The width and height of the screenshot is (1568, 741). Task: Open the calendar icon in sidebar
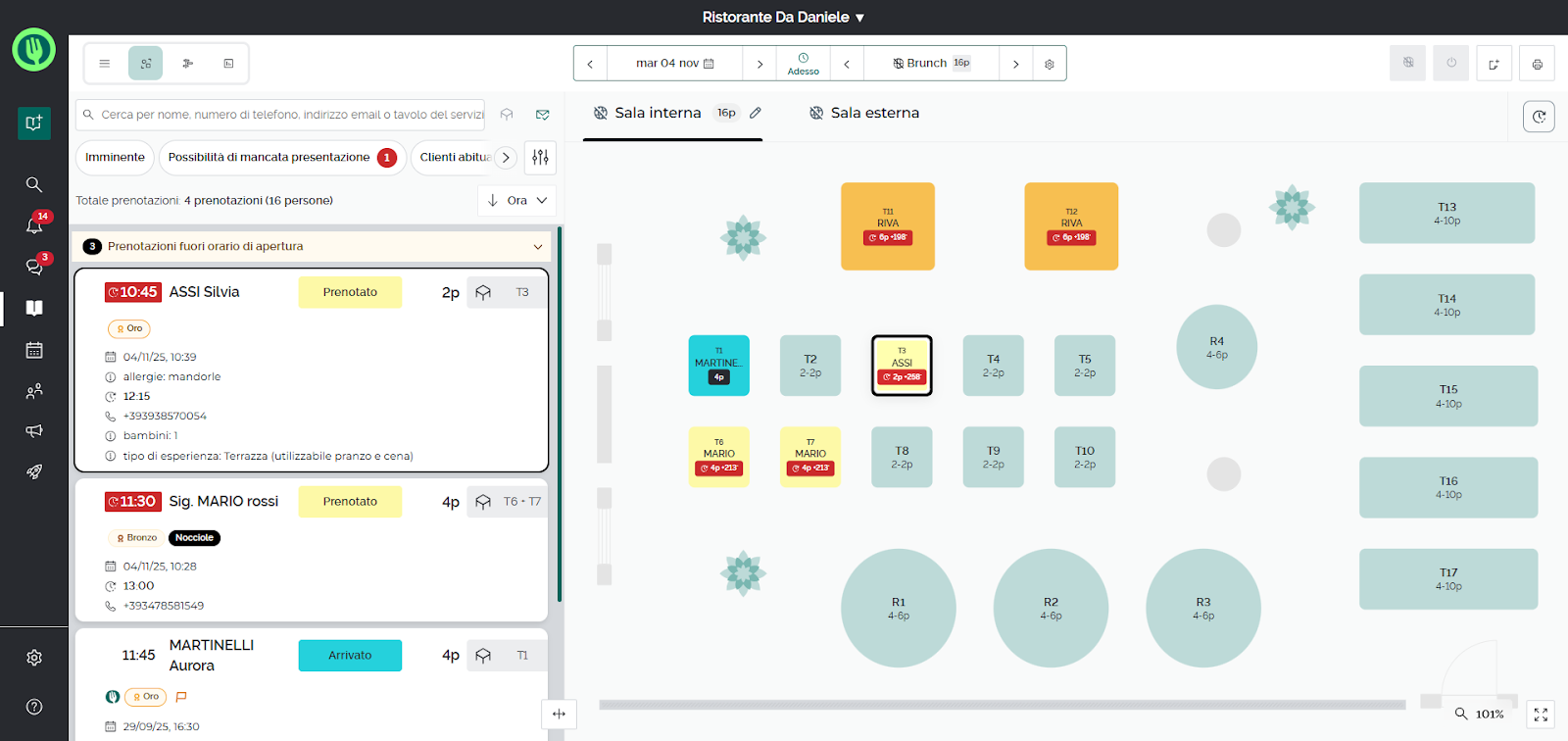[34, 350]
